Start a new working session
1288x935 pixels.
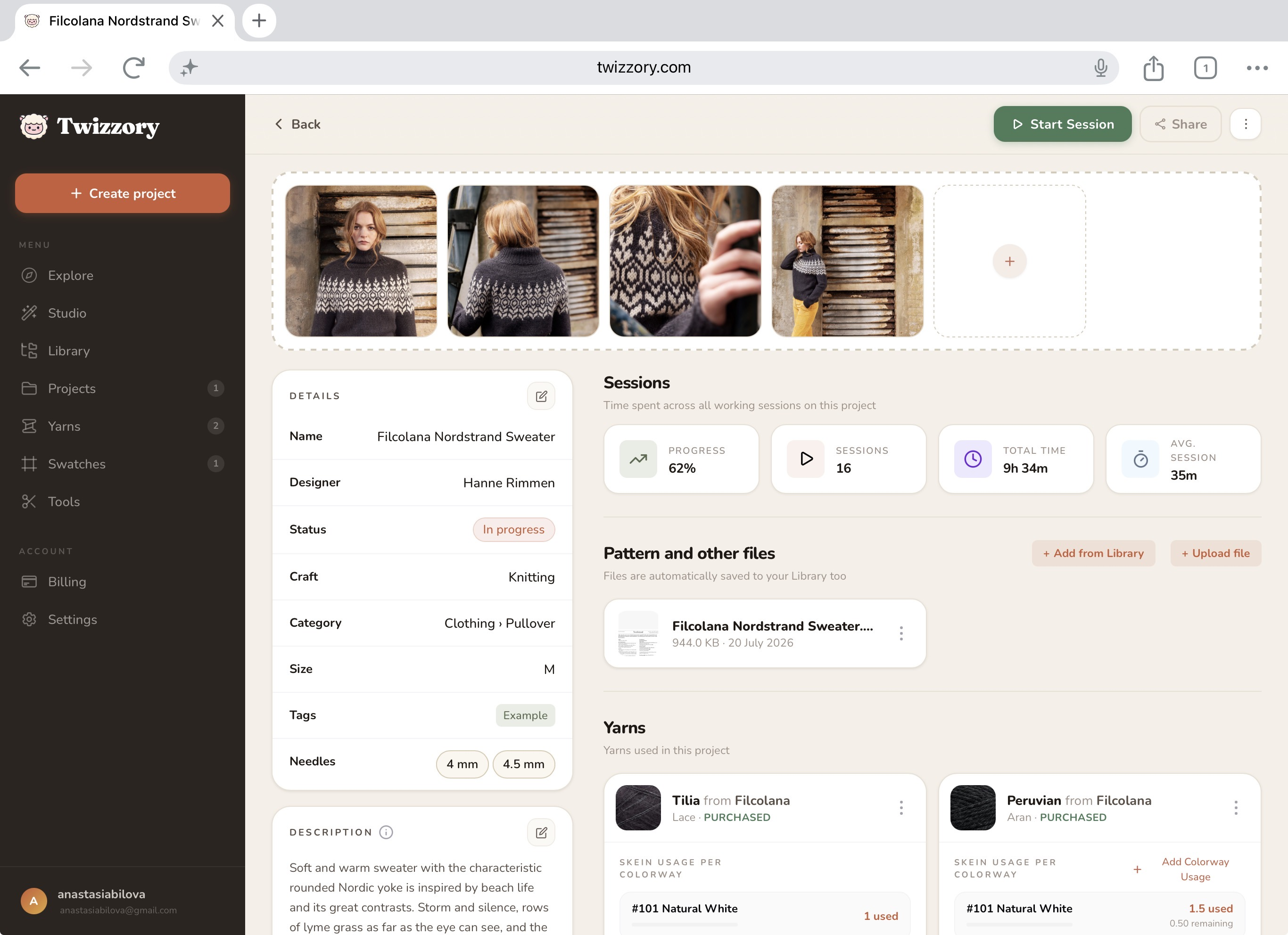pyautogui.click(x=1063, y=124)
